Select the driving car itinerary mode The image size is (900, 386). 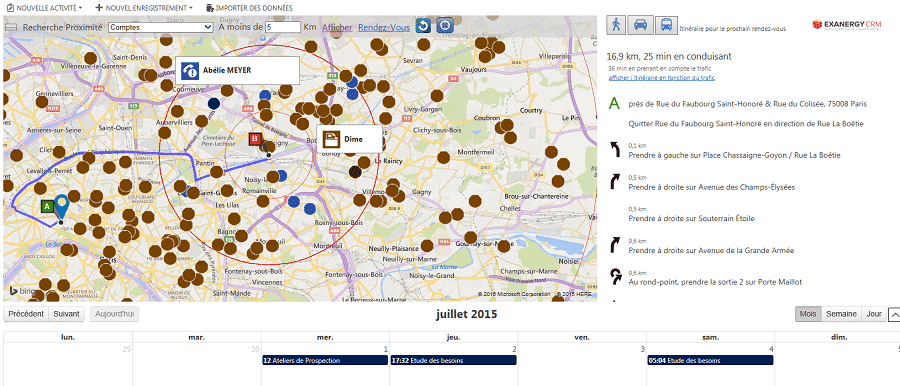click(x=640, y=25)
